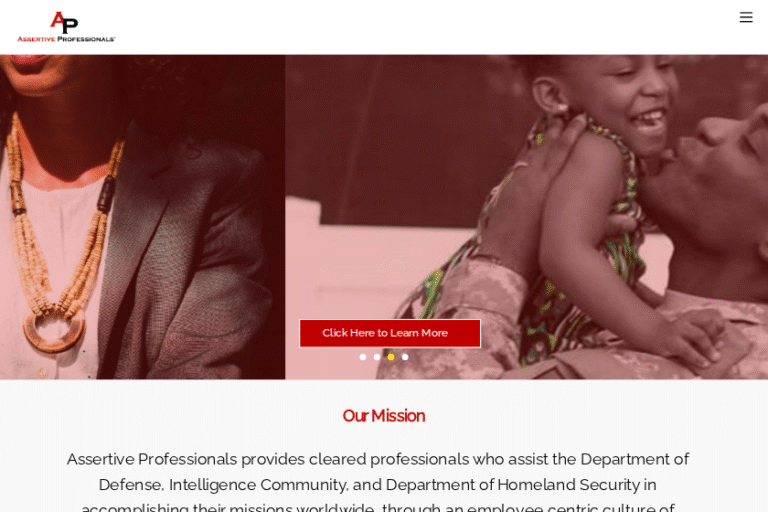
Task: Click the 'Department of' text ending the first mission line
Action: [x=635, y=459]
